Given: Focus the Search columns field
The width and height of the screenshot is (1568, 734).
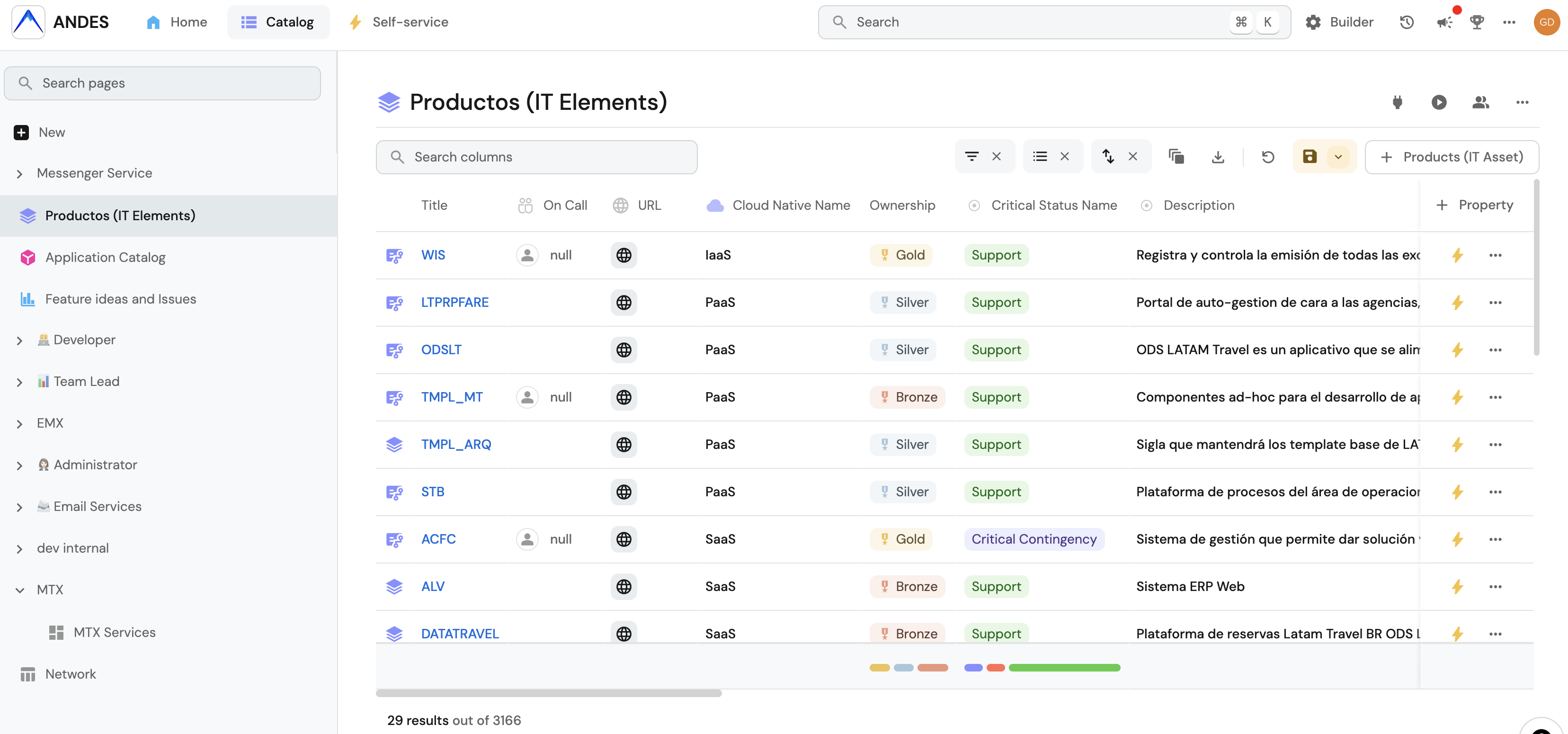Looking at the screenshot, I should (x=536, y=157).
